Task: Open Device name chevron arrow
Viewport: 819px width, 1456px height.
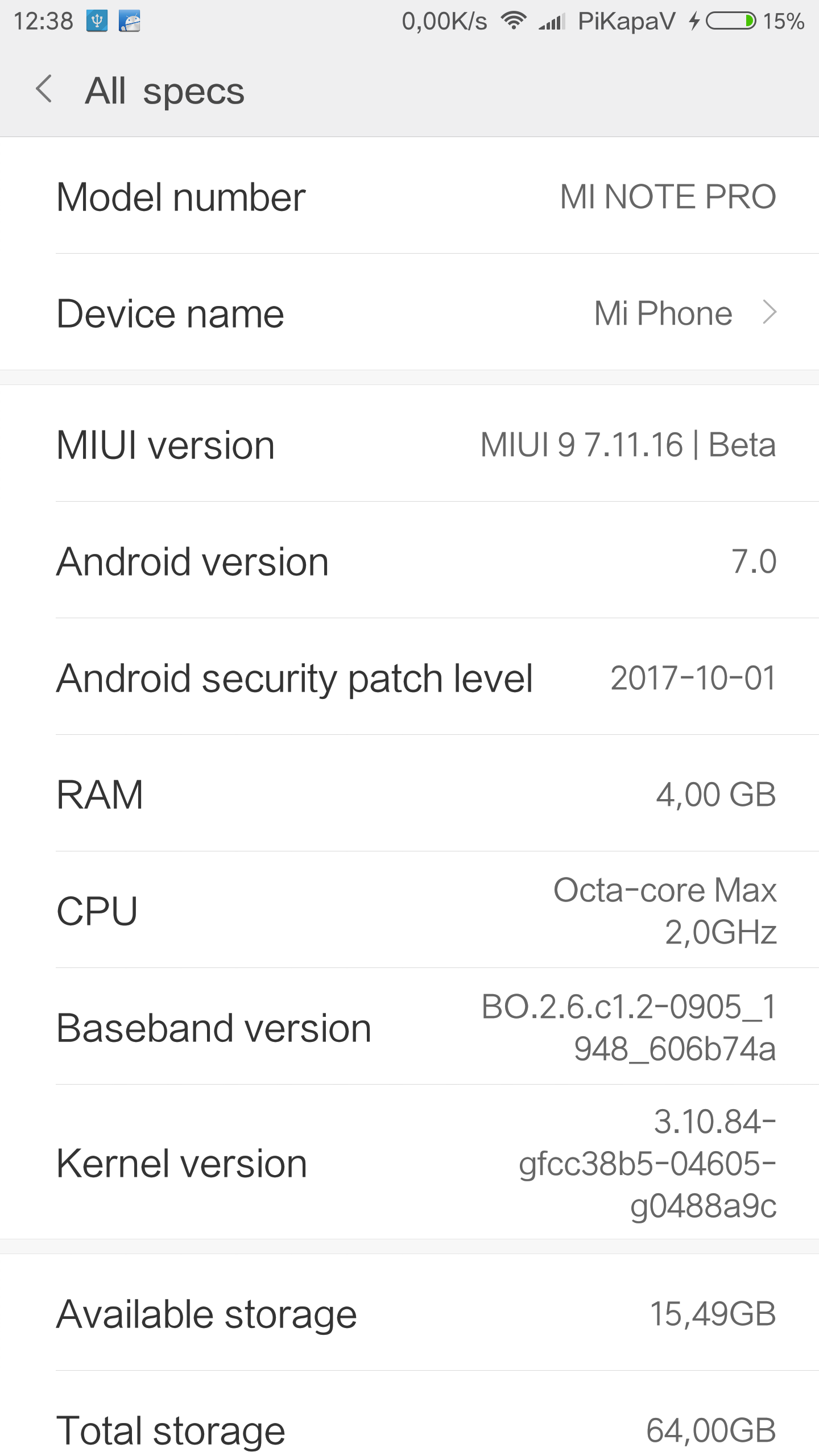Action: (x=770, y=312)
